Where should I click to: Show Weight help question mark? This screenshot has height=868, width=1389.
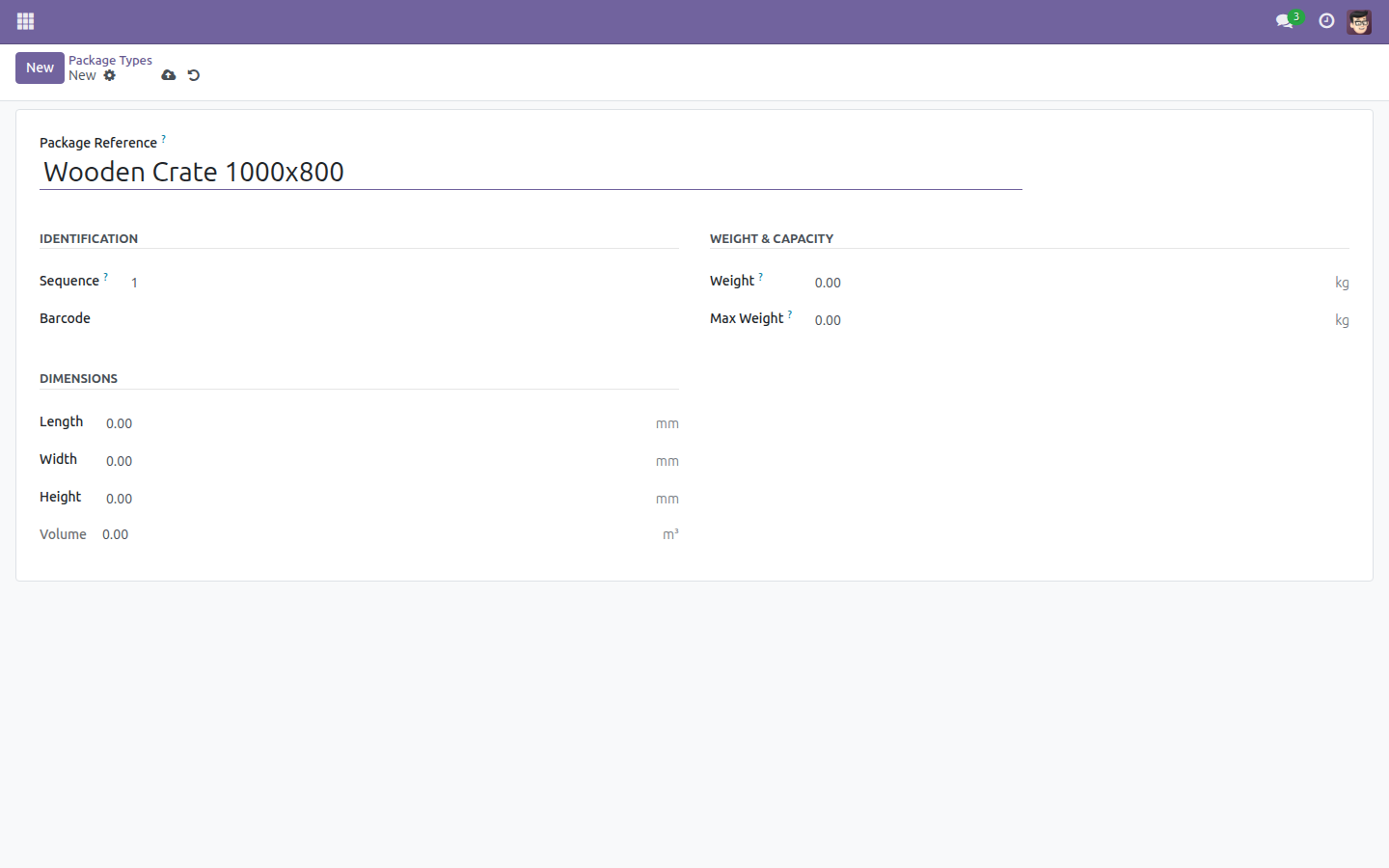[x=760, y=277]
